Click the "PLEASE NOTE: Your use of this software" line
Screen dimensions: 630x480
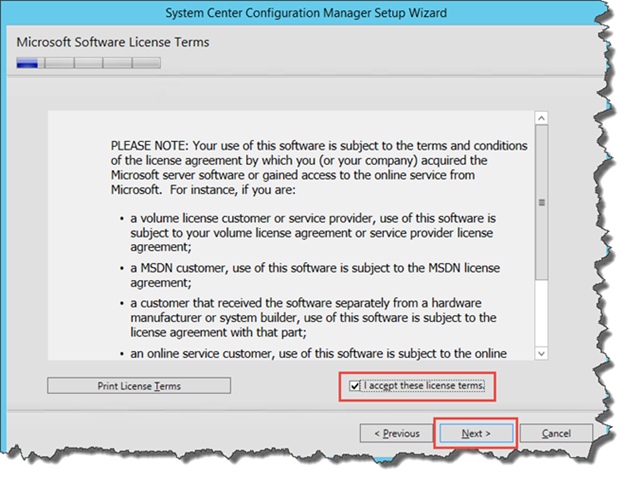tap(319, 145)
